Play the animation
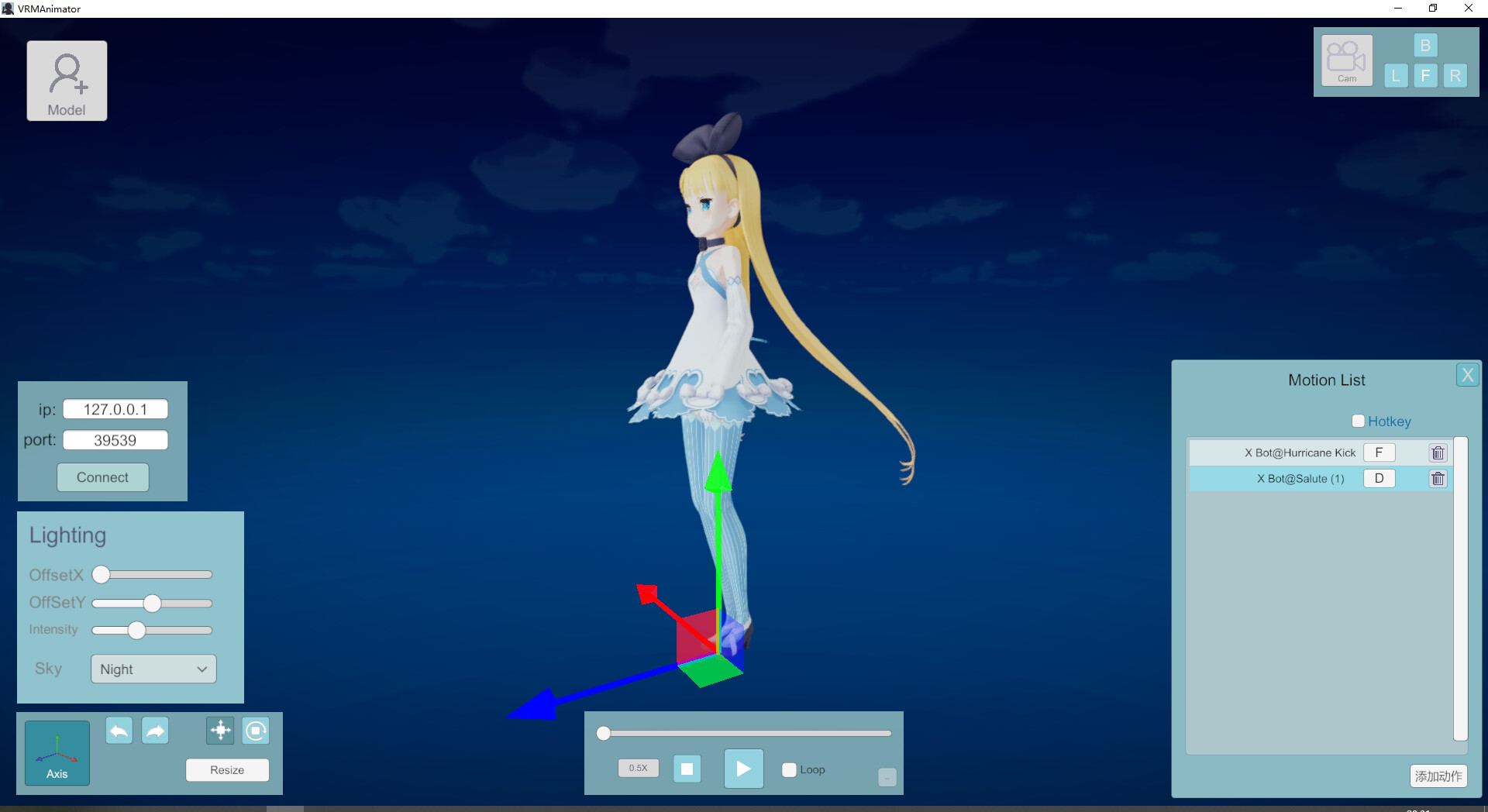The image size is (1488, 812). (743, 768)
